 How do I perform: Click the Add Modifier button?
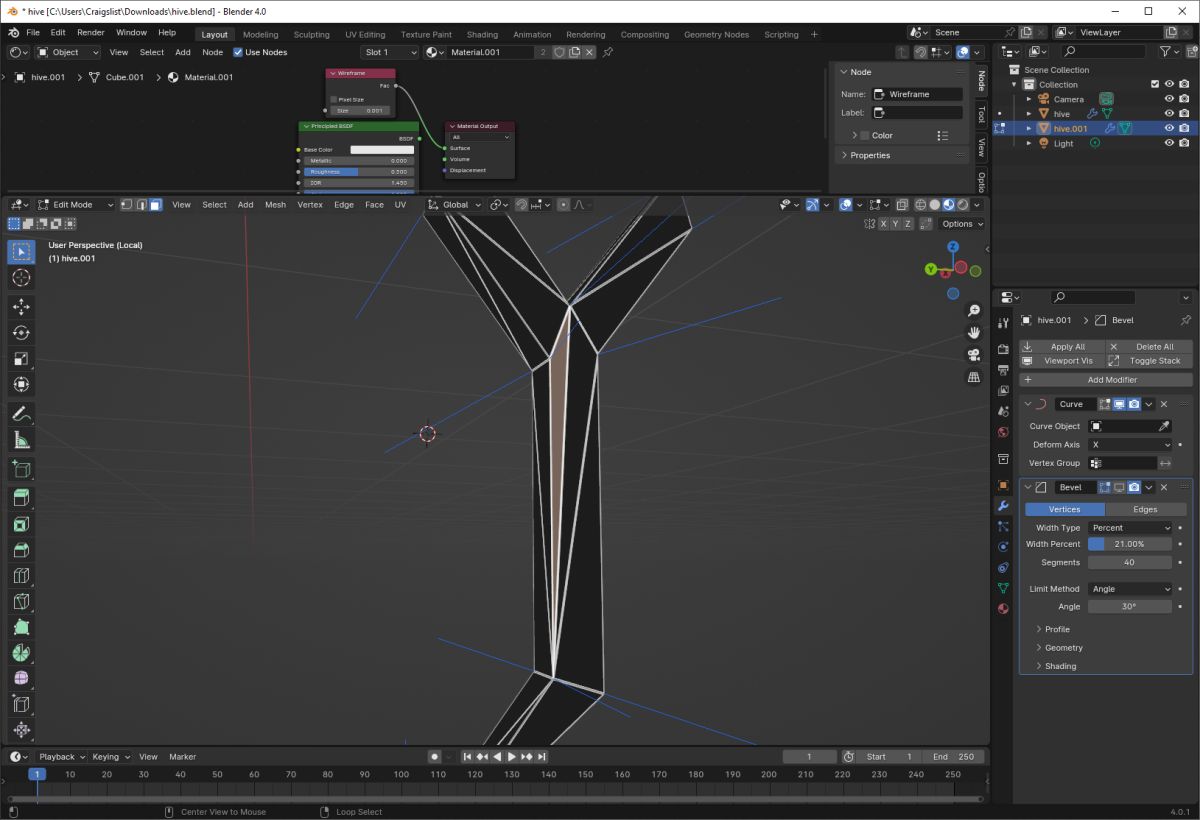pos(1106,380)
